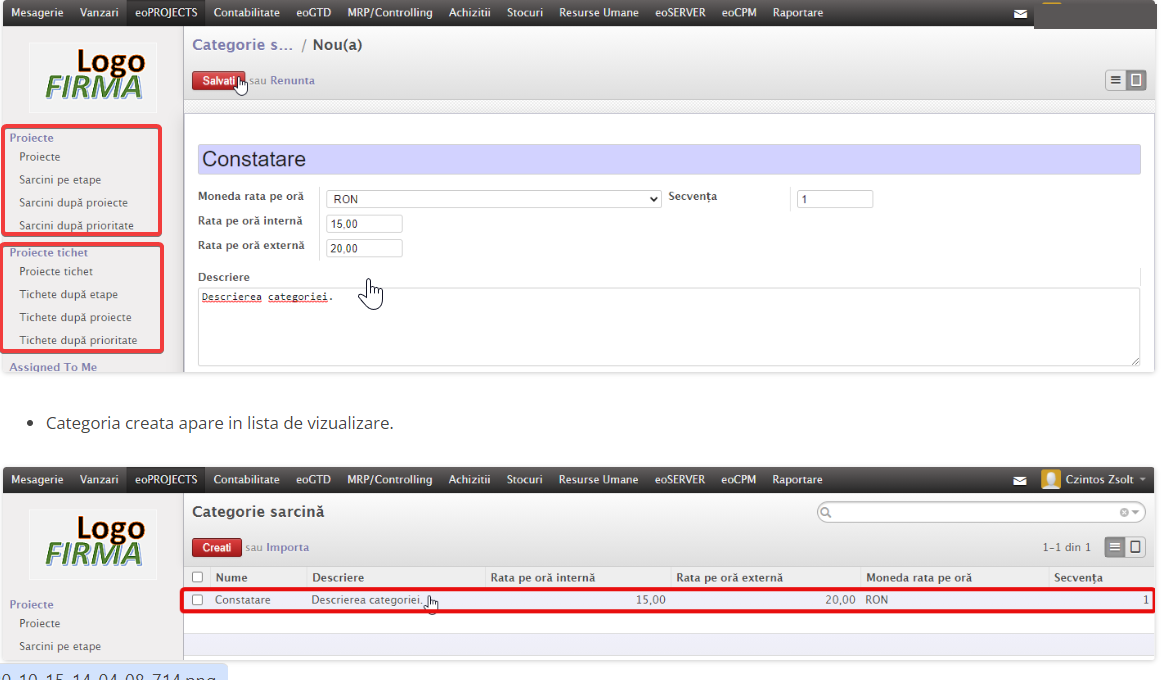Screen dimensions: 1172x680
Task: Switch to list view on the Constatare form
Action: [1116, 80]
